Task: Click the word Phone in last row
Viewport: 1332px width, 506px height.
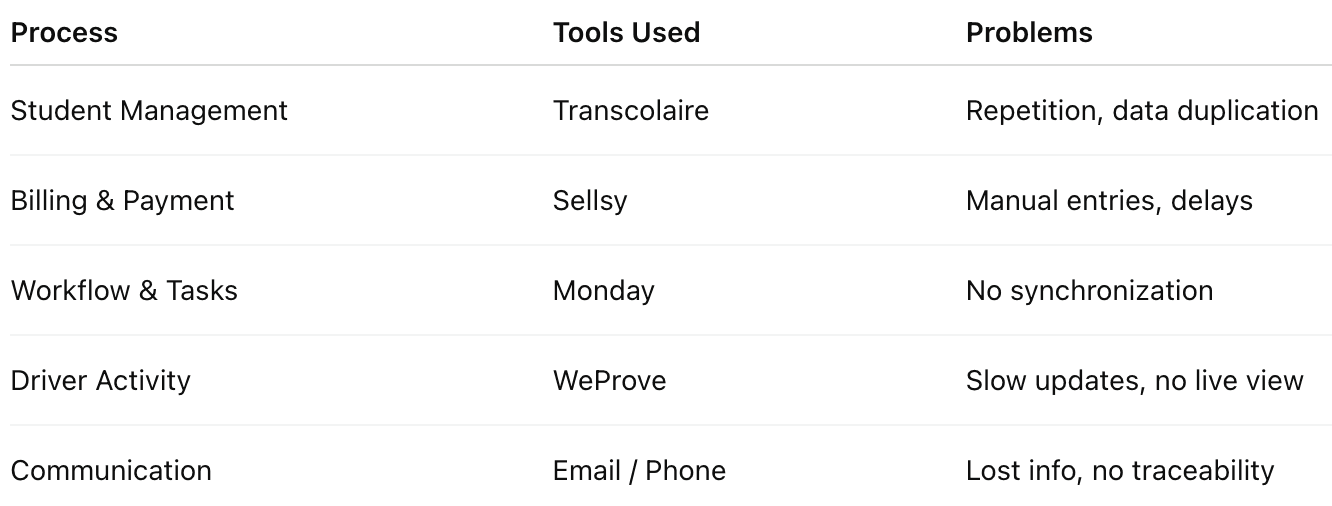Action: click(x=686, y=470)
